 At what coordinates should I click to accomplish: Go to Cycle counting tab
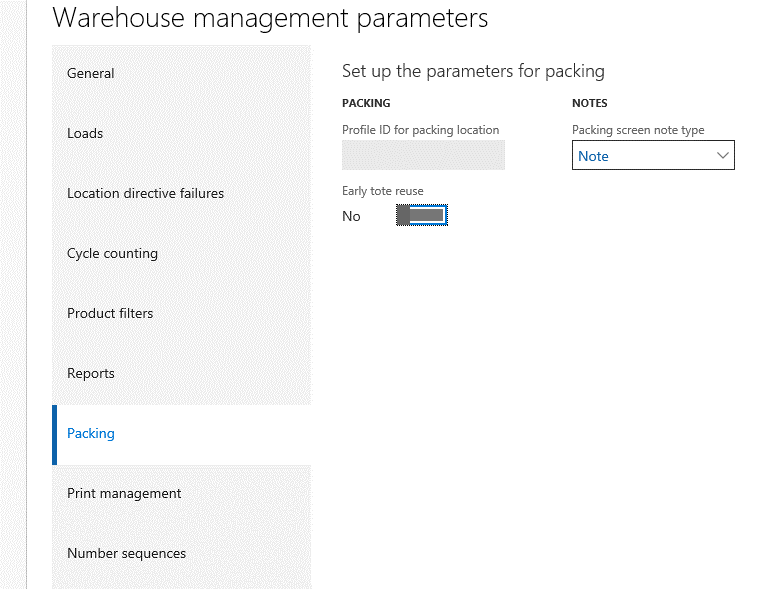click(112, 253)
